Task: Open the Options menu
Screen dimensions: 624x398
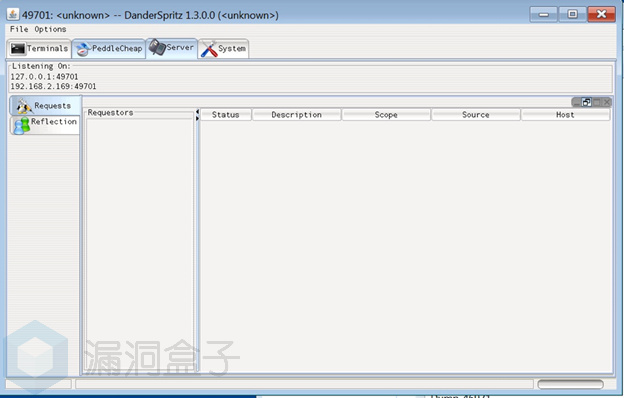Action: [50, 29]
